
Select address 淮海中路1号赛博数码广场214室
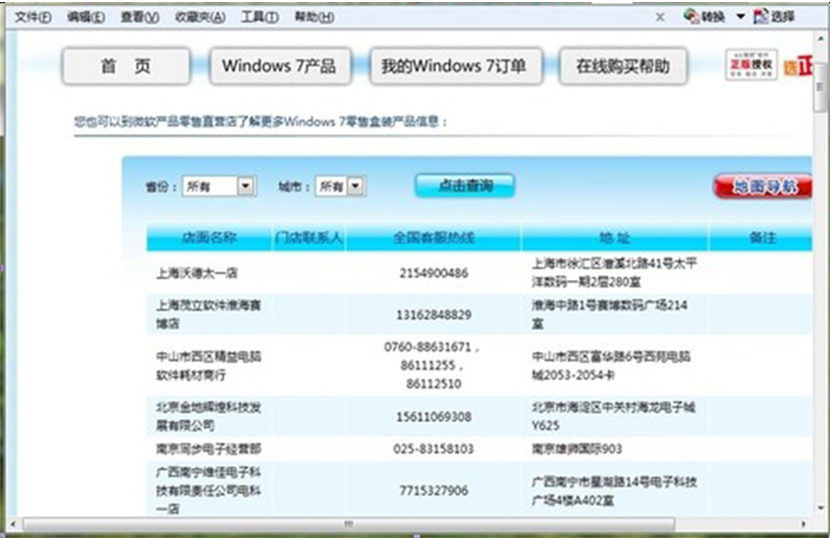610,314
